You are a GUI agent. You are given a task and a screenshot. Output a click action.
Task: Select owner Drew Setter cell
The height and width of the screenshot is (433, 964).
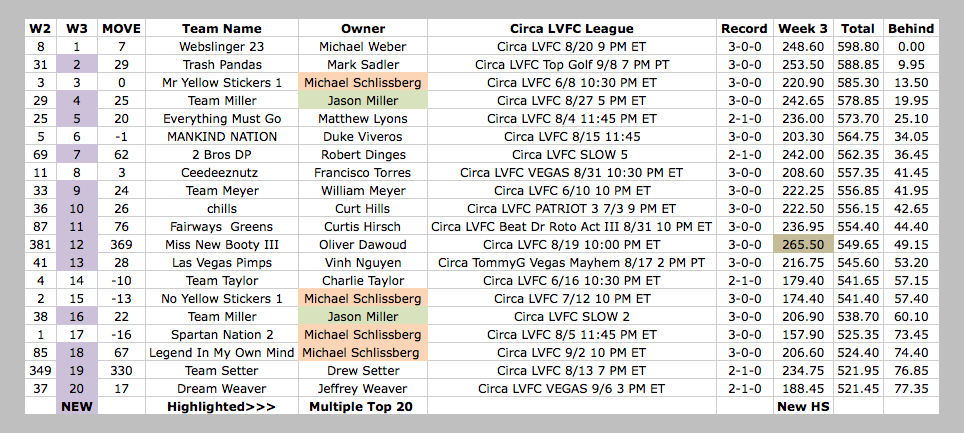[x=363, y=370]
